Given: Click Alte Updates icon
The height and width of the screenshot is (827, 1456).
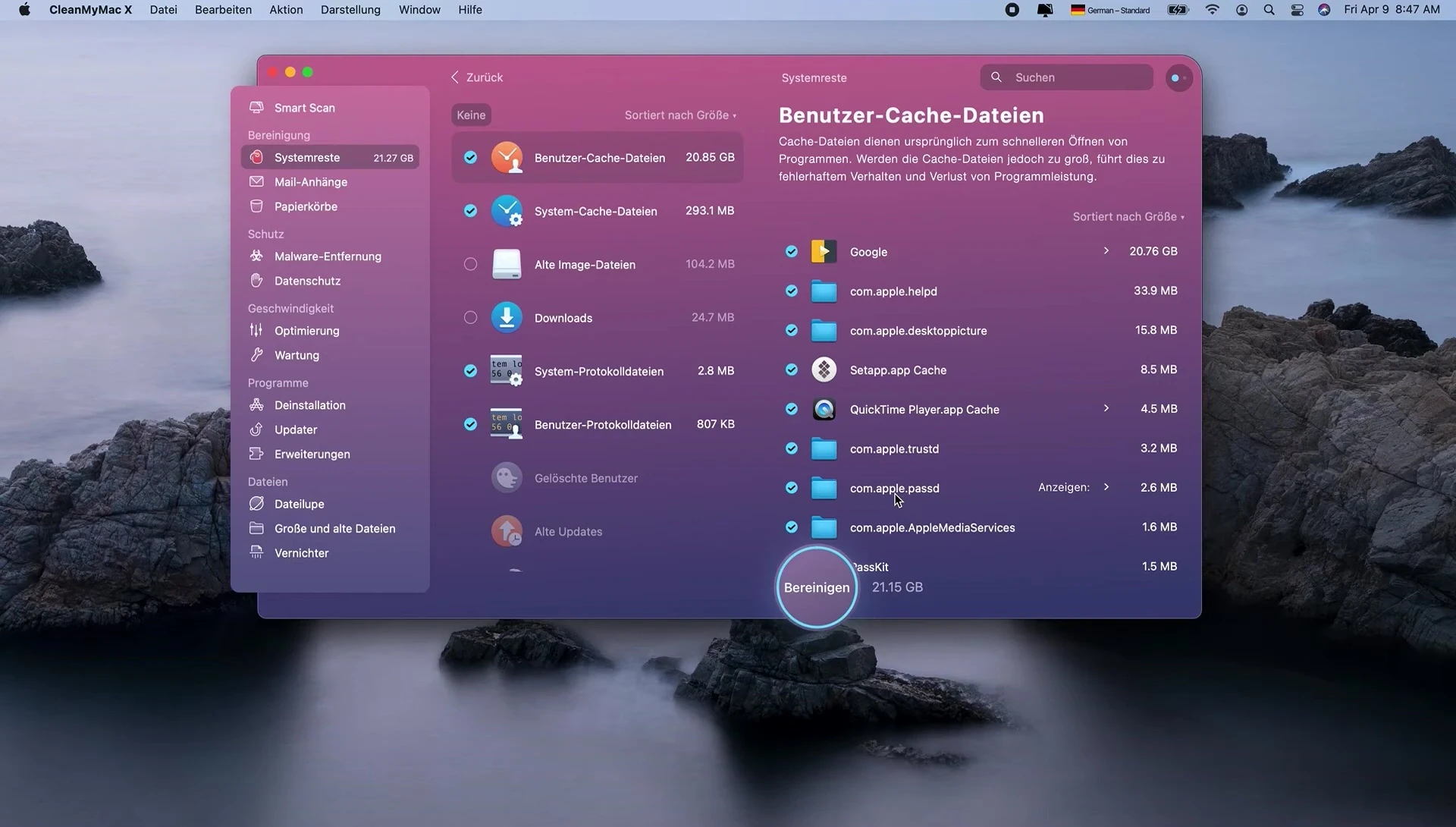Looking at the screenshot, I should pyautogui.click(x=507, y=531).
